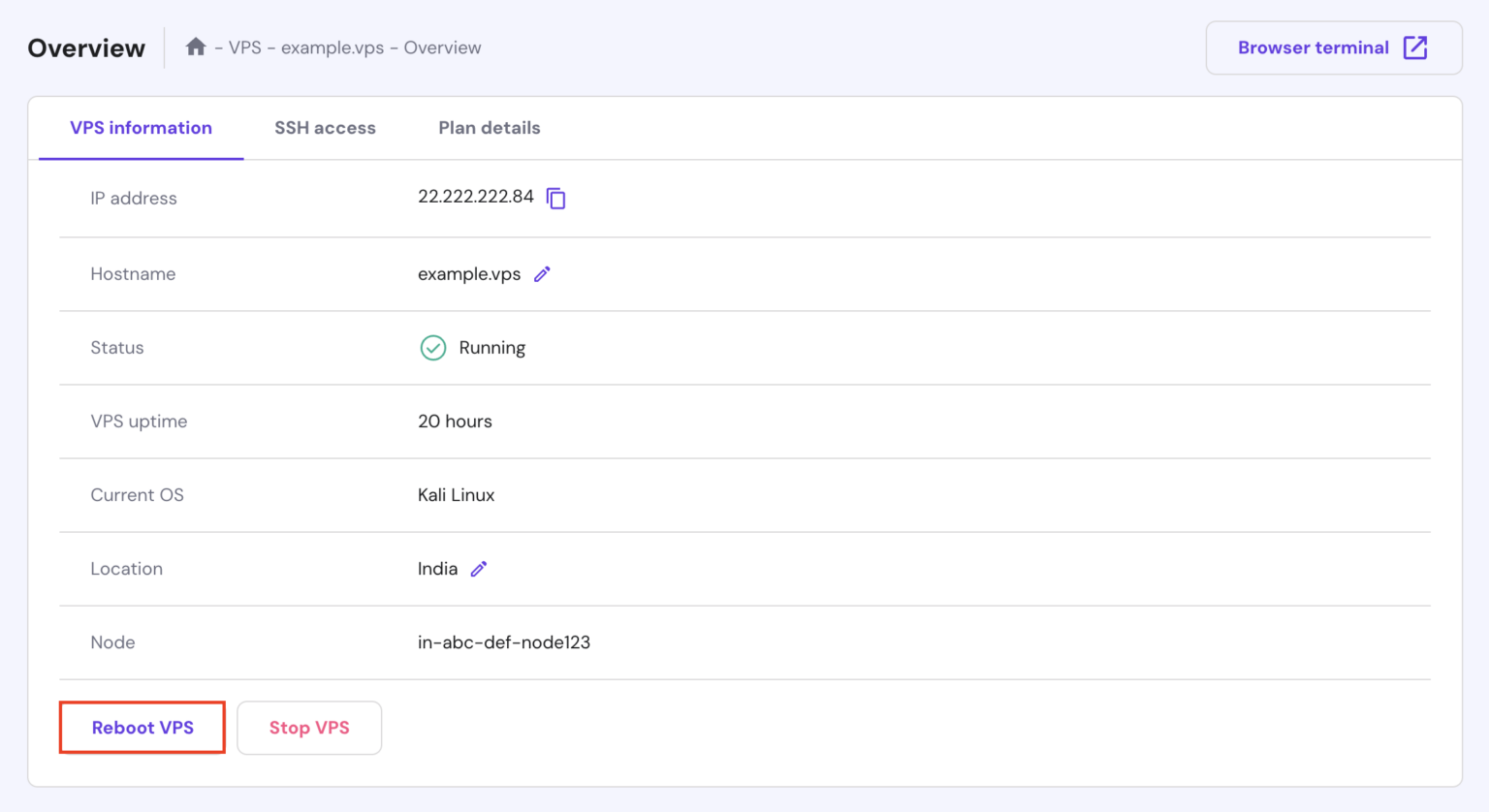Open the Plan details tab
Screen dimensions: 1489x812
click(x=489, y=128)
